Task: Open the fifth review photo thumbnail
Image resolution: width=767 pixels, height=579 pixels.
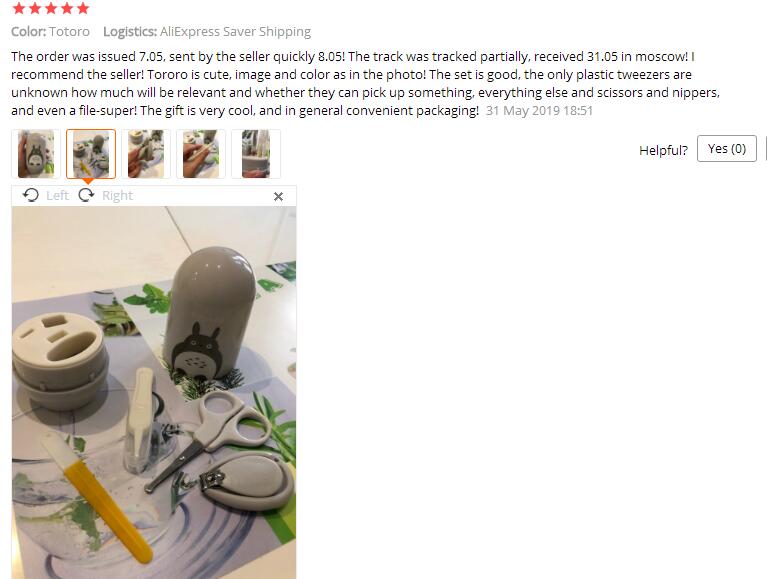Action: tap(256, 154)
